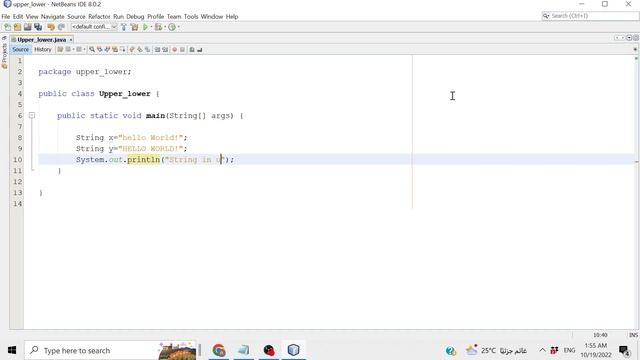Click the Search (Ctrl+I) field

pyautogui.click(x=590, y=16)
